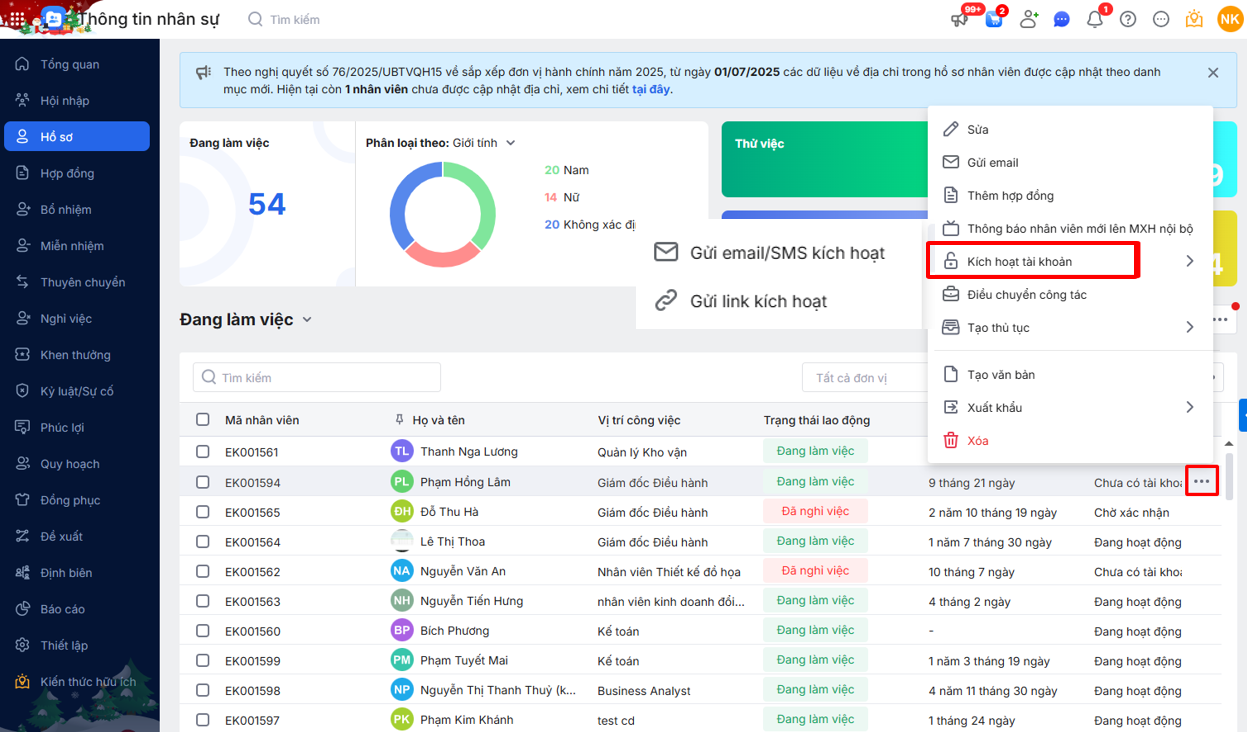Tick the checkbox for employee EK001561
Viewport: 1247px width, 732px height.
click(203, 452)
